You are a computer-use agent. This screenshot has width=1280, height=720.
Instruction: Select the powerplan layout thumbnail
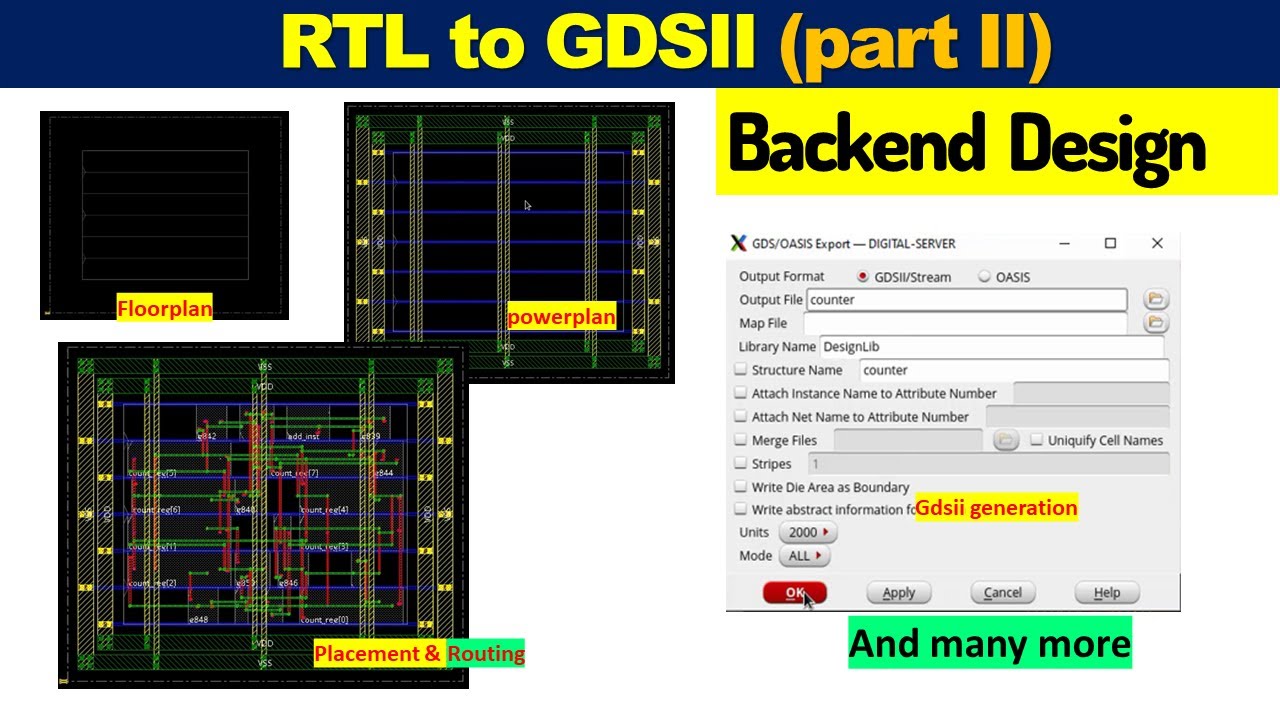pyautogui.click(x=509, y=242)
